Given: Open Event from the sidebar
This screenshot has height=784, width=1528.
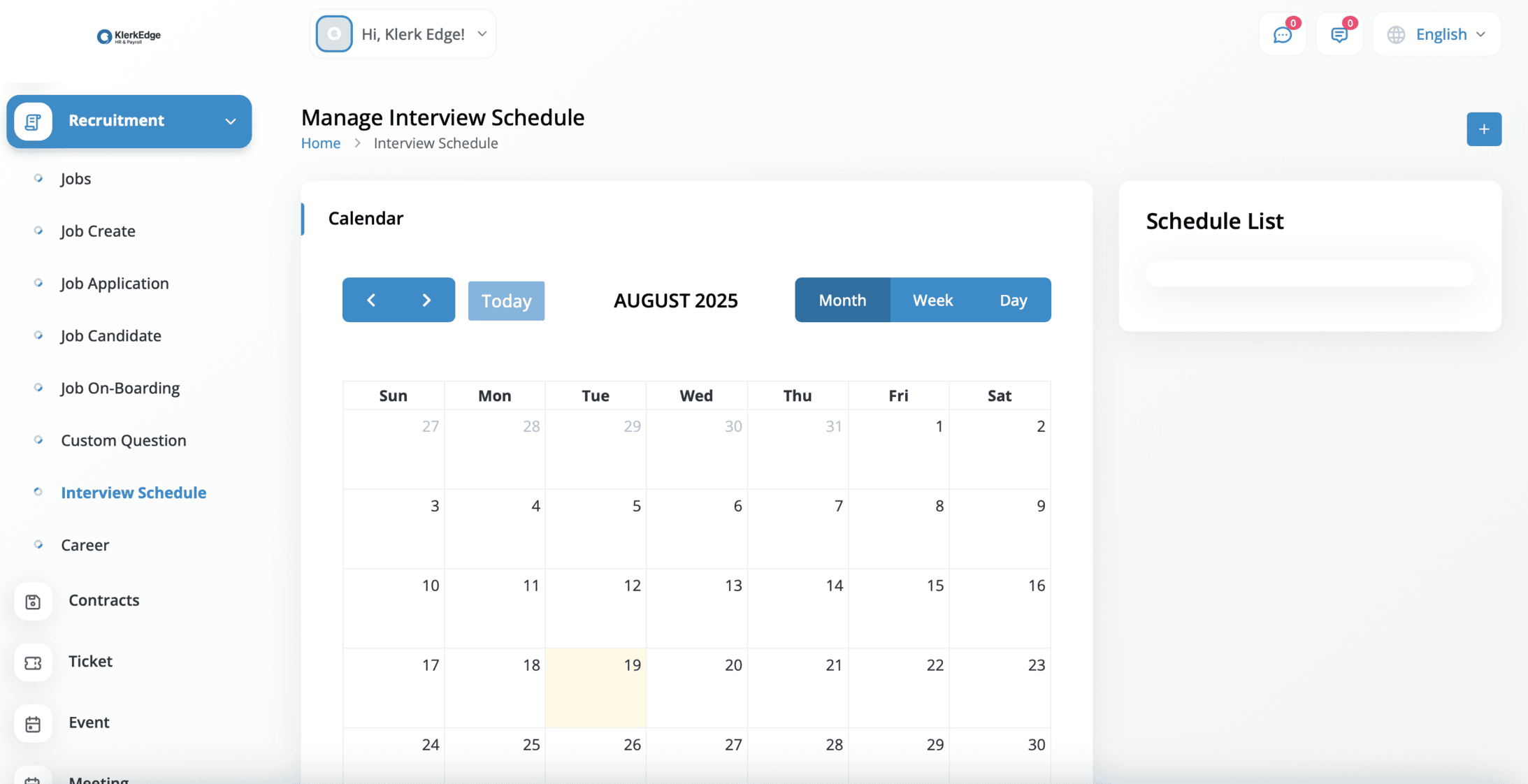Looking at the screenshot, I should pyautogui.click(x=89, y=722).
